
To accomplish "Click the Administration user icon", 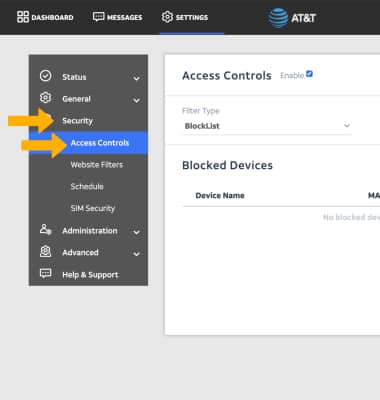I will pos(46,229).
